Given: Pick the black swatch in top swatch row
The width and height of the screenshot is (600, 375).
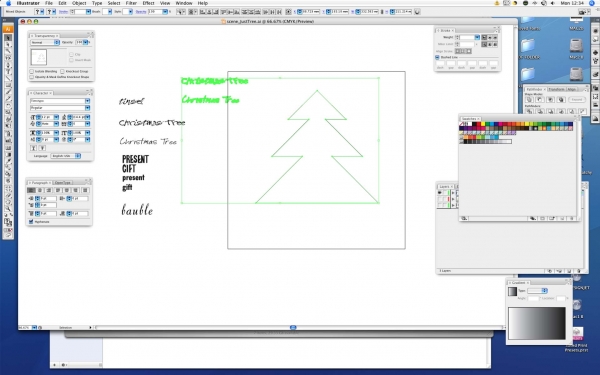Looking at the screenshot, I should click(x=474, y=124).
